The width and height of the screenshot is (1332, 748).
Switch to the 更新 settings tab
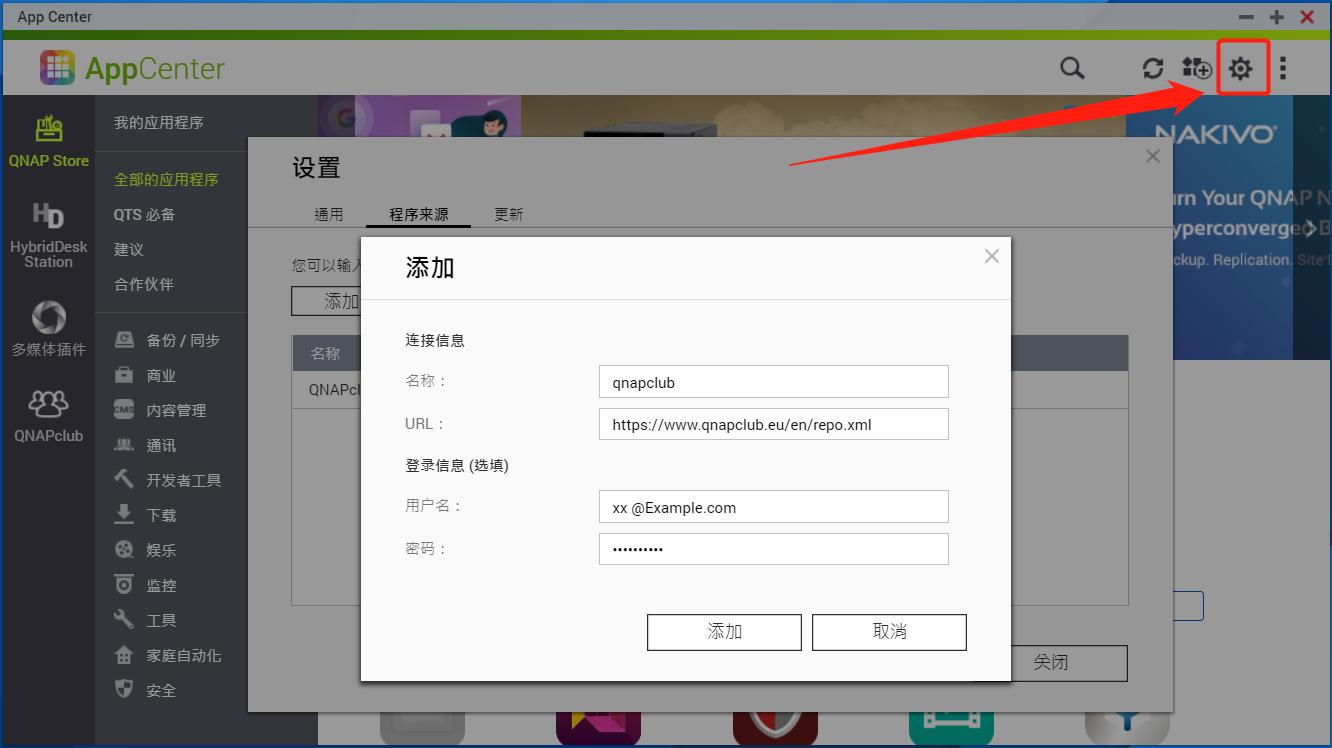(x=508, y=213)
